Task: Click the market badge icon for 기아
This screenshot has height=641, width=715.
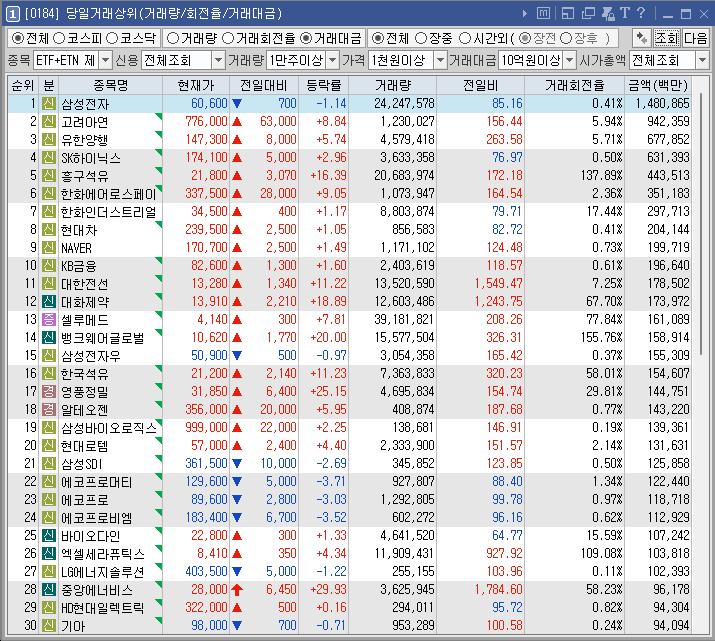Action: (49, 625)
